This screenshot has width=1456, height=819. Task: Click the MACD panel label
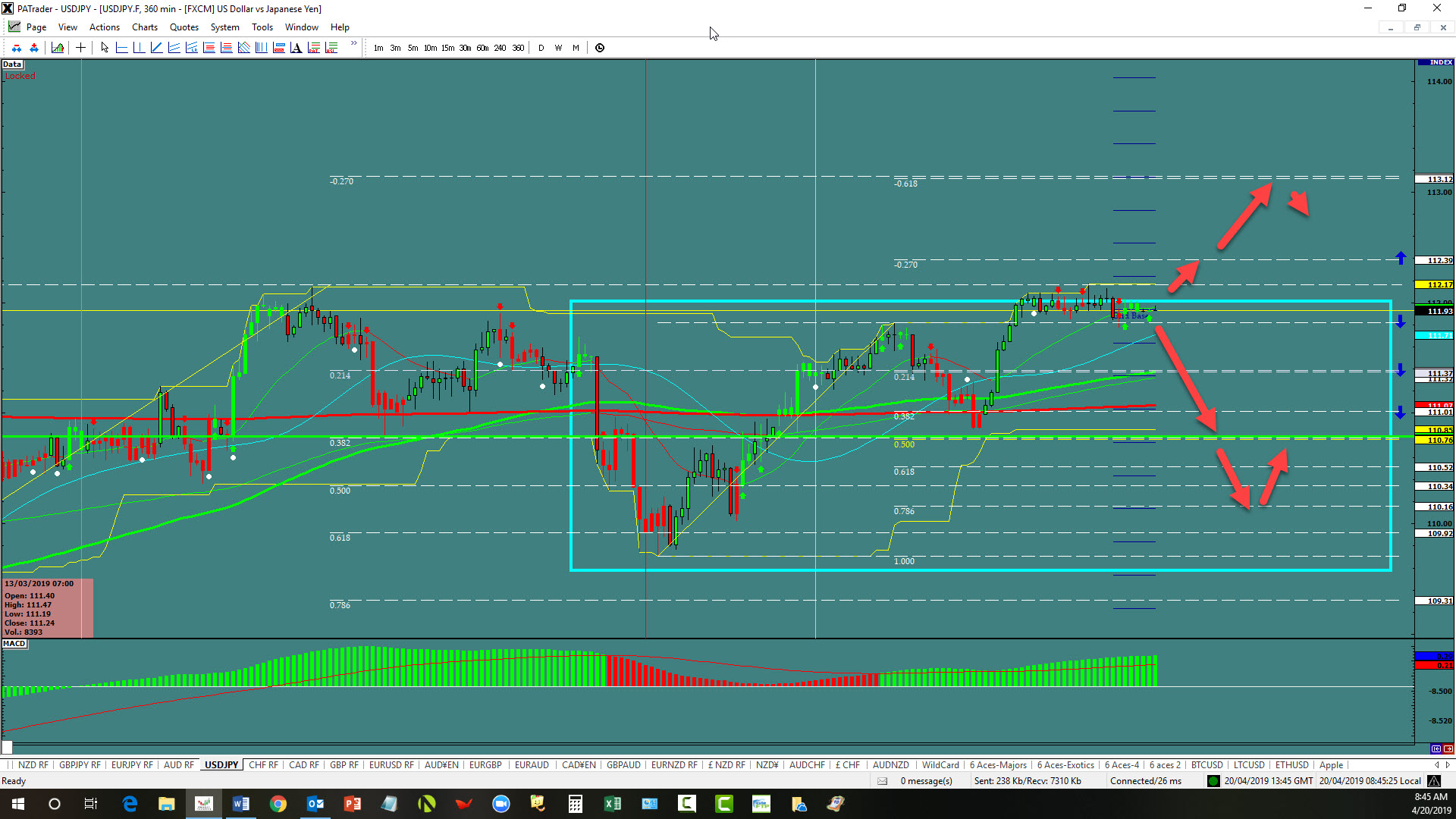[14, 644]
